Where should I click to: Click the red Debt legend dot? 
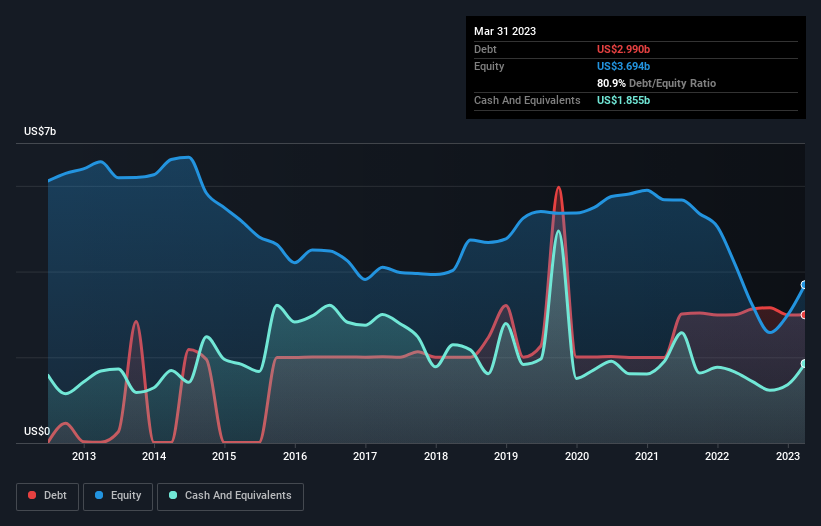(x=32, y=495)
